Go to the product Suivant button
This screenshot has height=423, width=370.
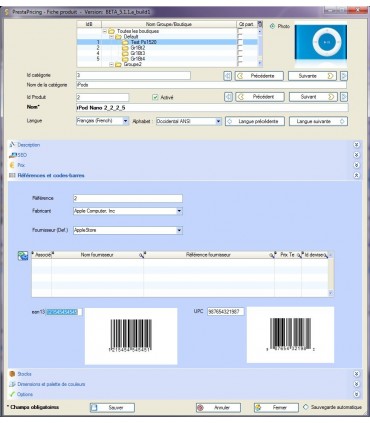click(313, 97)
